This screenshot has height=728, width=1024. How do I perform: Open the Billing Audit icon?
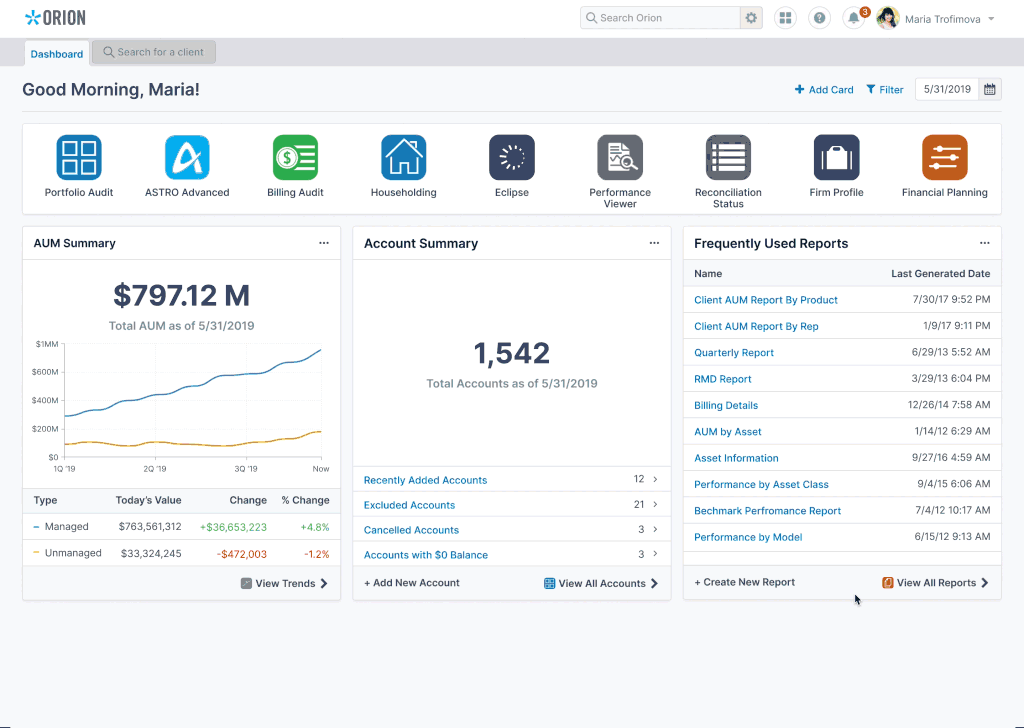point(295,158)
